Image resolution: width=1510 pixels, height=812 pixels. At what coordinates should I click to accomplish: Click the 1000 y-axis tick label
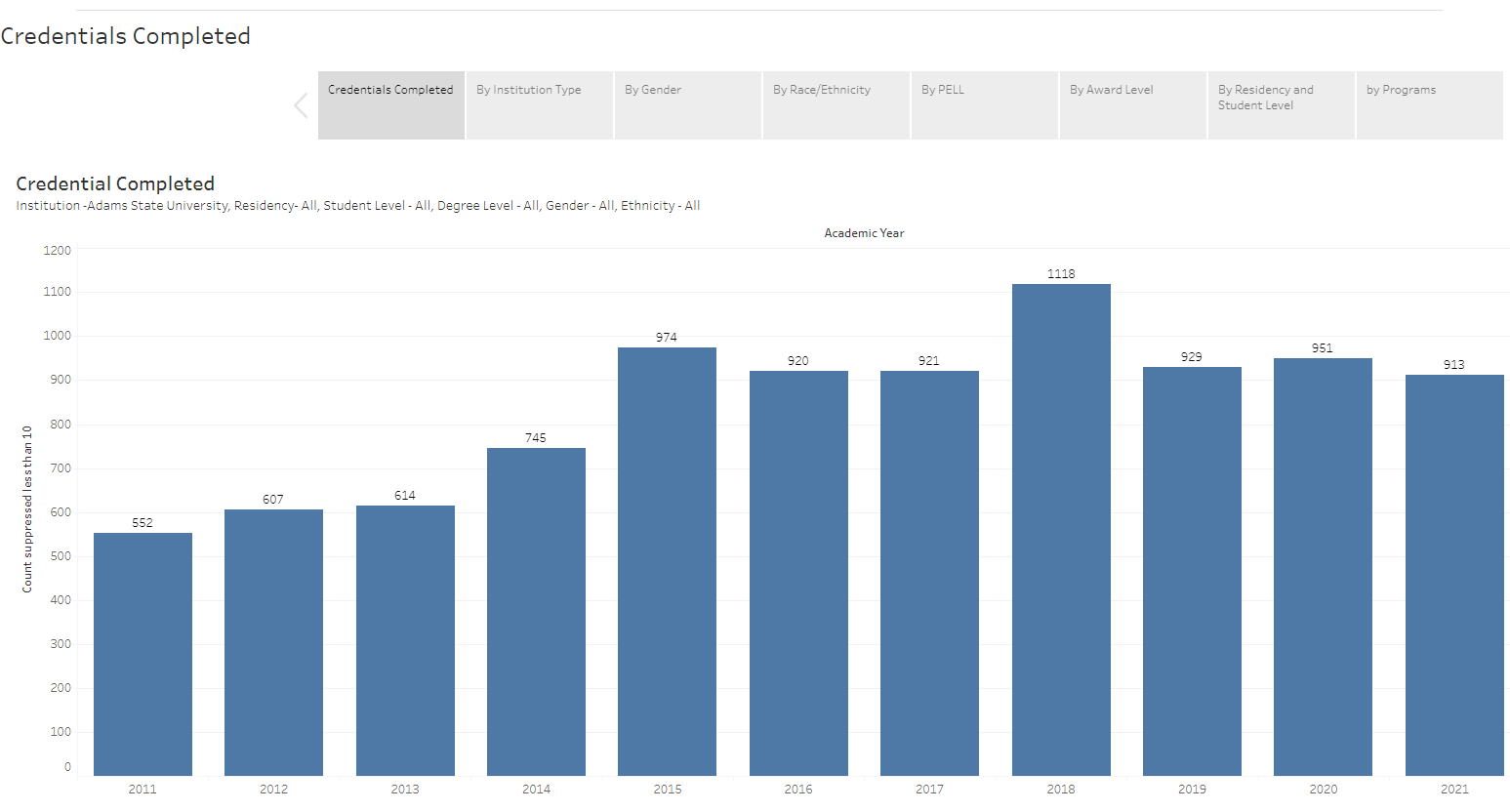[x=58, y=336]
